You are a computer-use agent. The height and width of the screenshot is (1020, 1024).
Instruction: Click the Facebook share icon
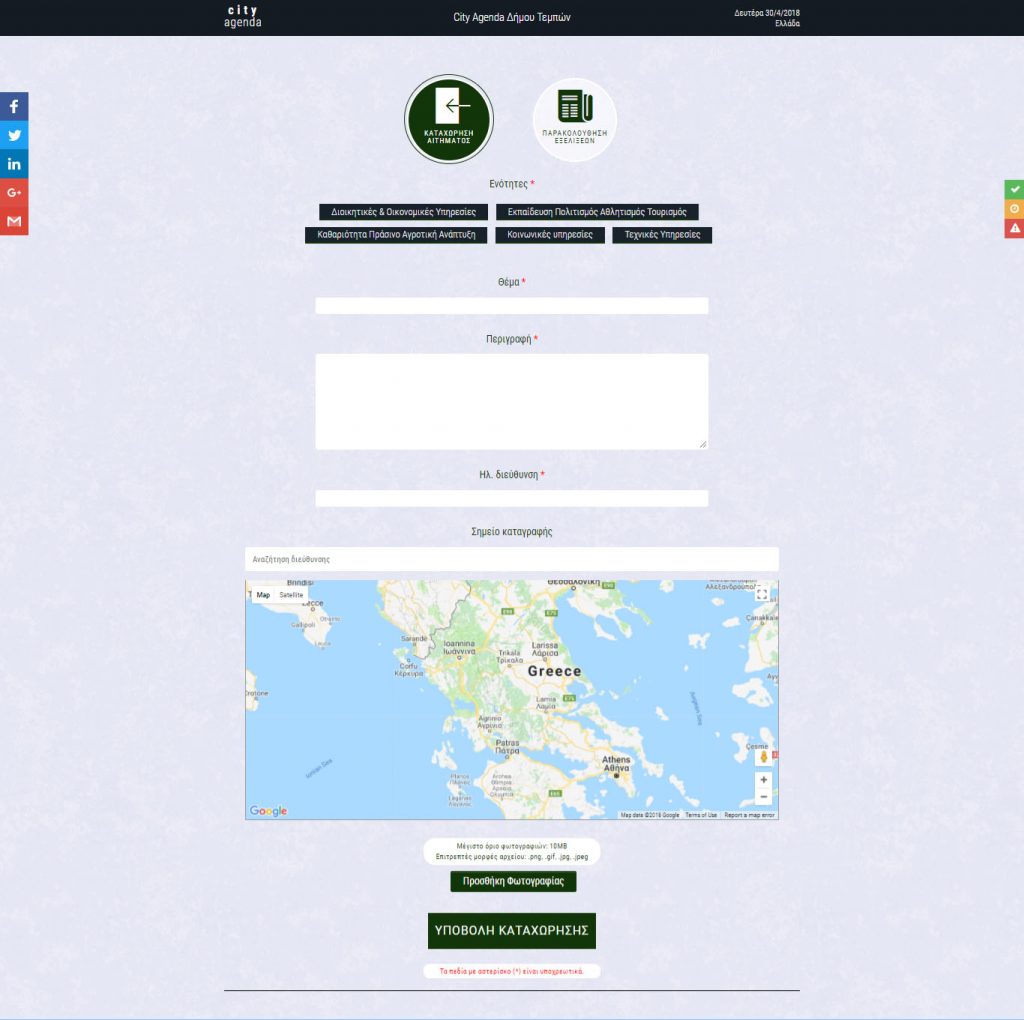coord(14,106)
